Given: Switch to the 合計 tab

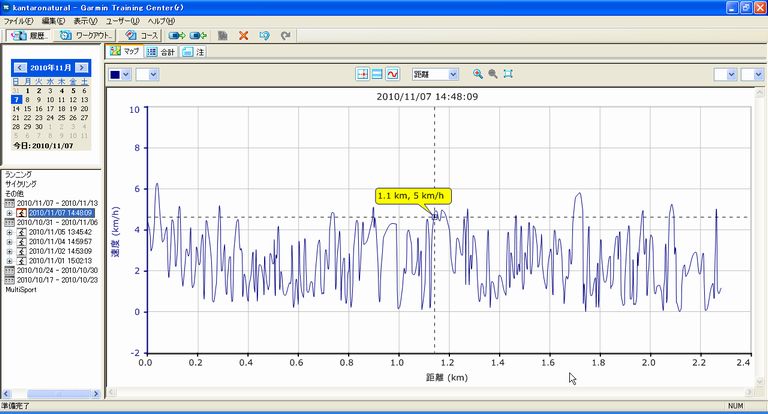Looking at the screenshot, I should pyautogui.click(x=161, y=52).
